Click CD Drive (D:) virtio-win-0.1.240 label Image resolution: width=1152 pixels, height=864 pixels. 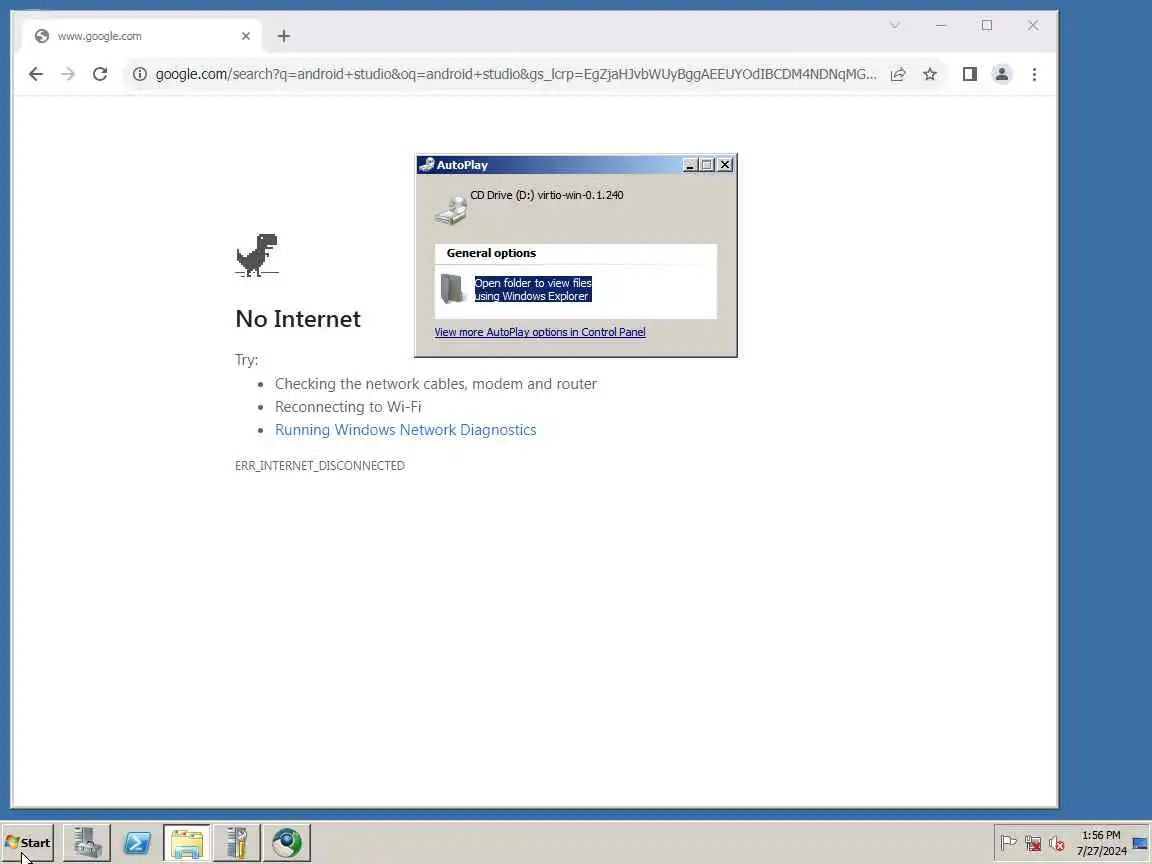click(547, 195)
